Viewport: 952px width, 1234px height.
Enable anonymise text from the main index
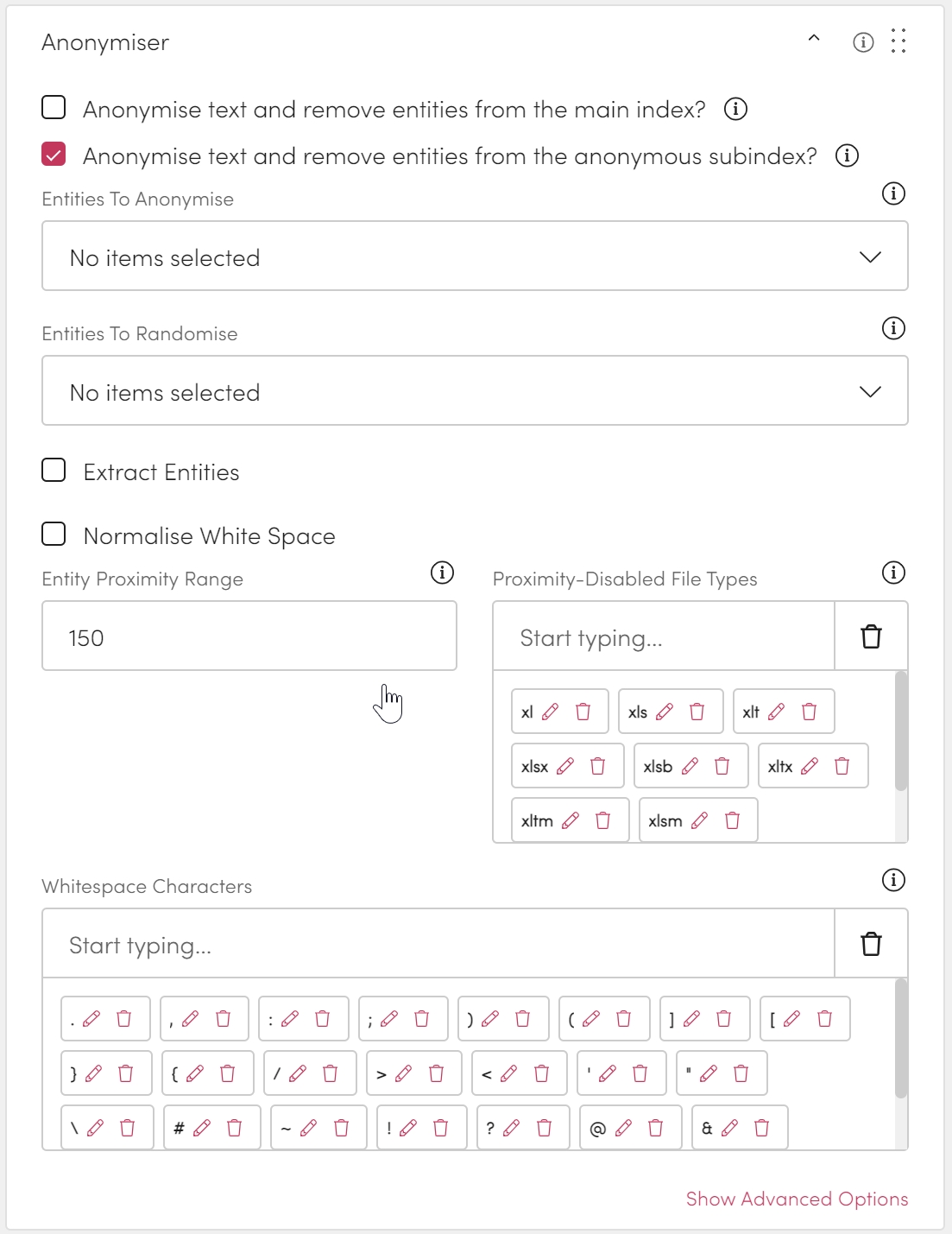[x=54, y=108]
